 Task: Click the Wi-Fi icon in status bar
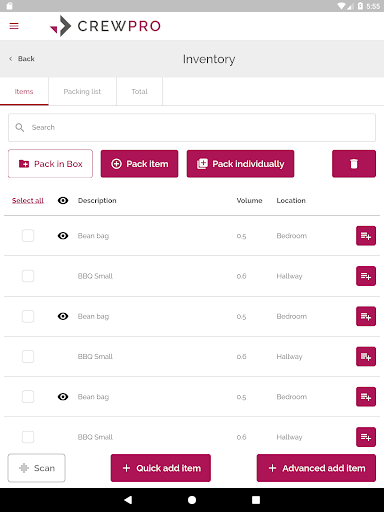click(342, 6)
